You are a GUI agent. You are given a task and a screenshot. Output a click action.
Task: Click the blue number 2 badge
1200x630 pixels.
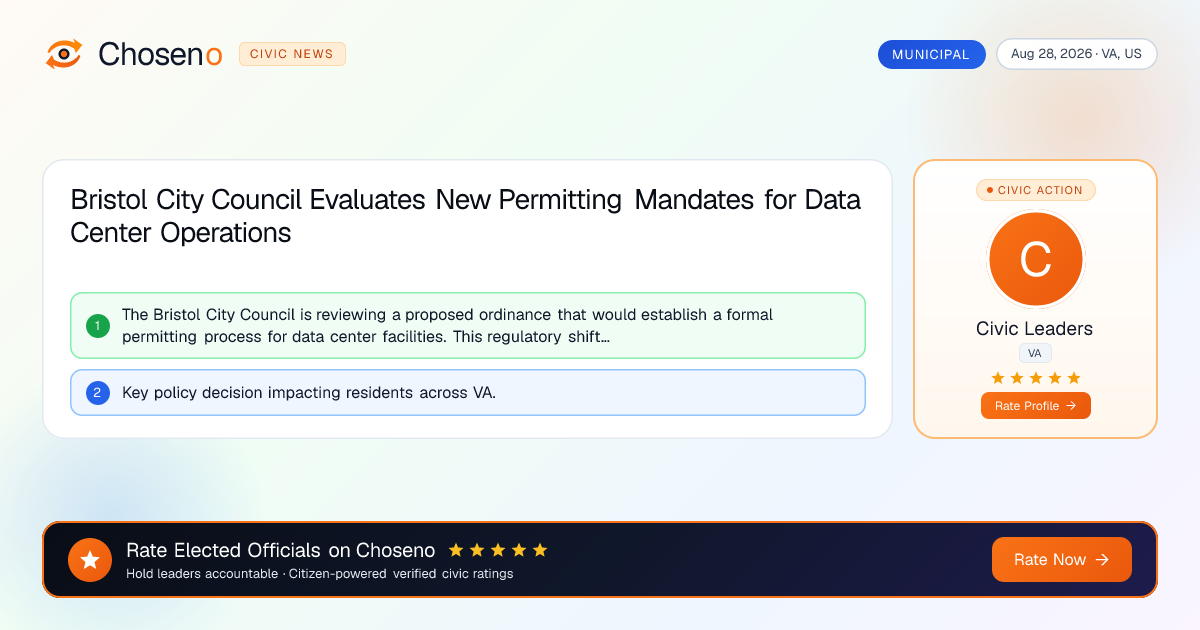pyautogui.click(x=98, y=392)
